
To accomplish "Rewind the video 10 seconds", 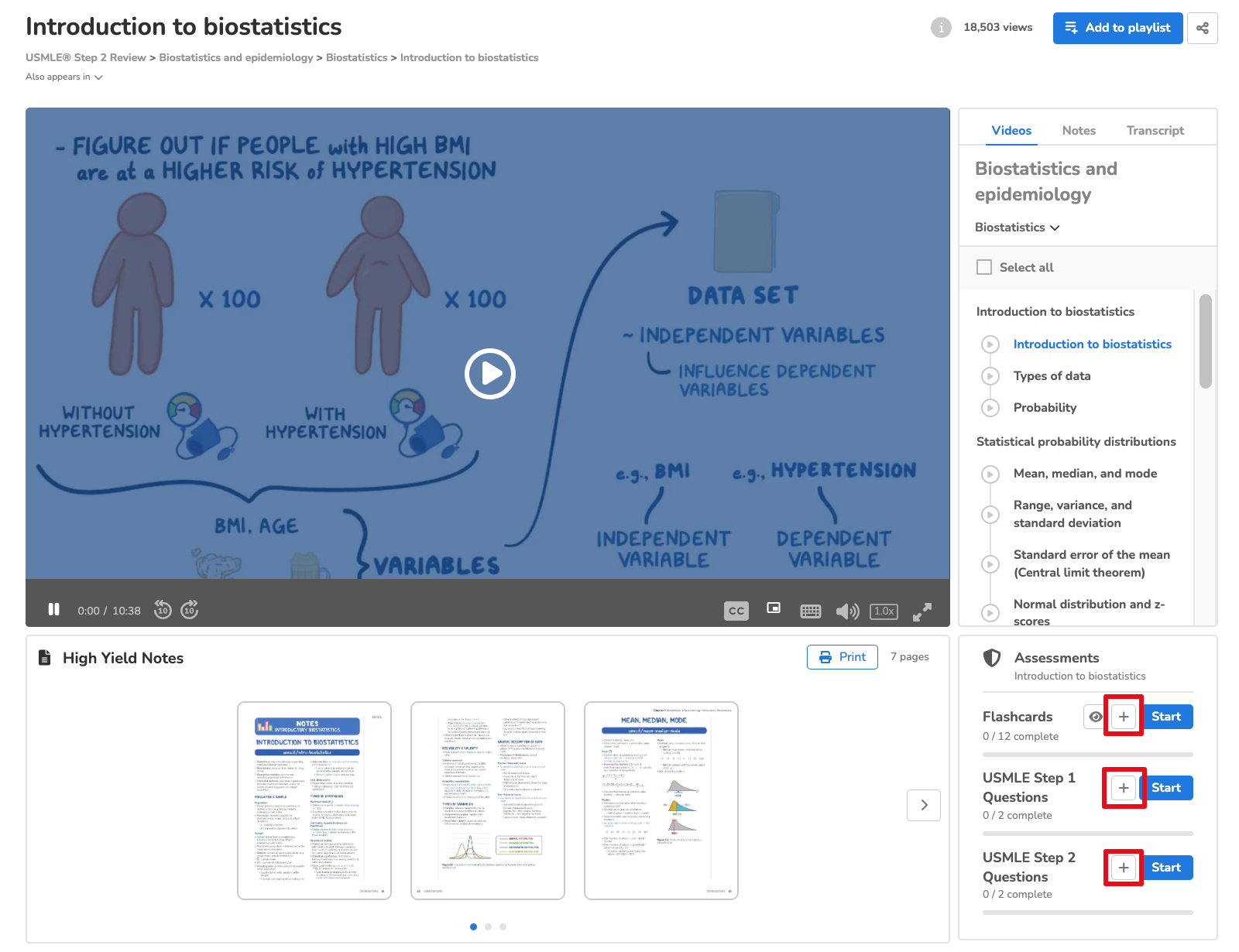I will [x=163, y=610].
